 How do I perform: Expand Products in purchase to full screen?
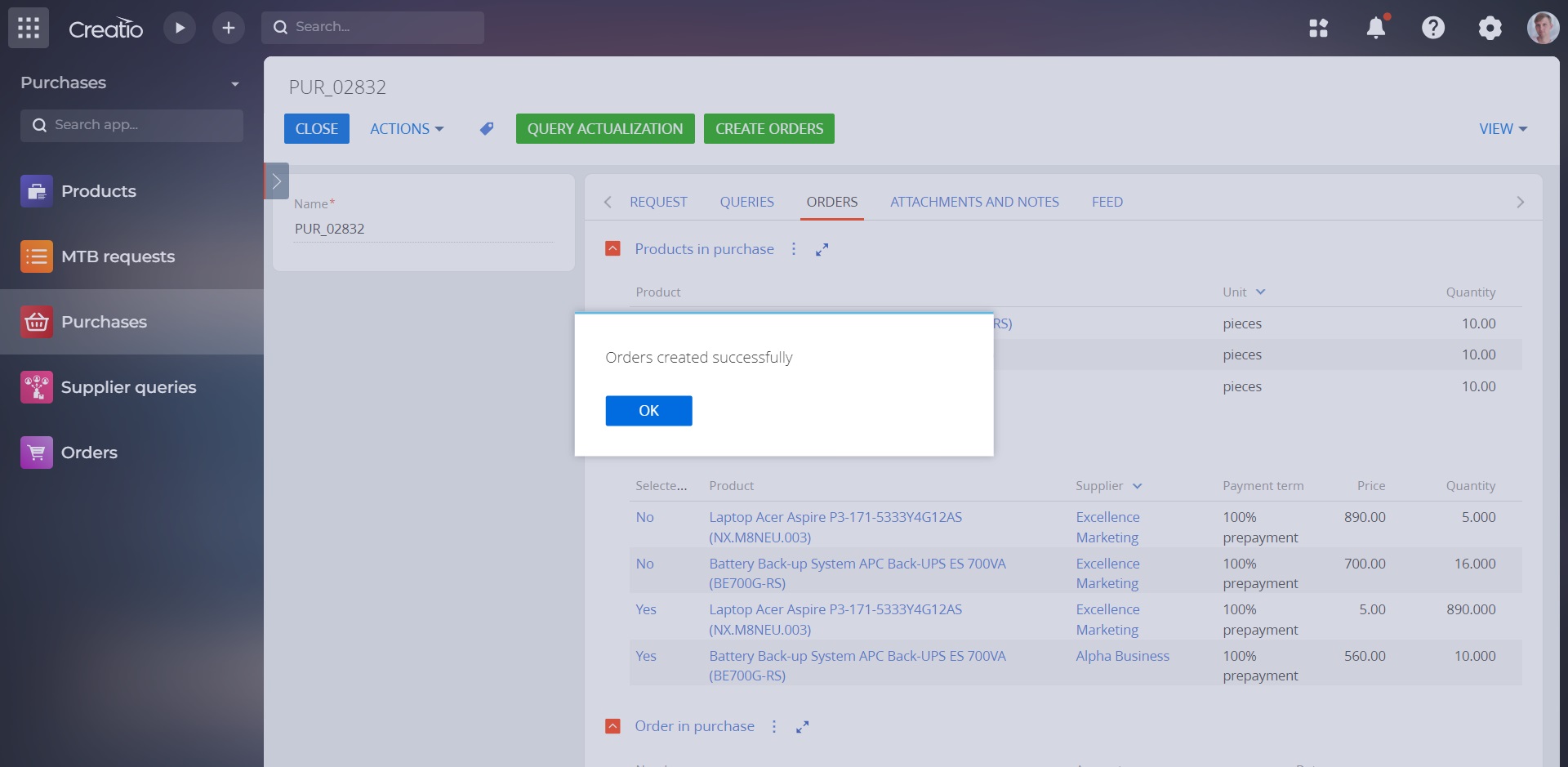[822, 249]
